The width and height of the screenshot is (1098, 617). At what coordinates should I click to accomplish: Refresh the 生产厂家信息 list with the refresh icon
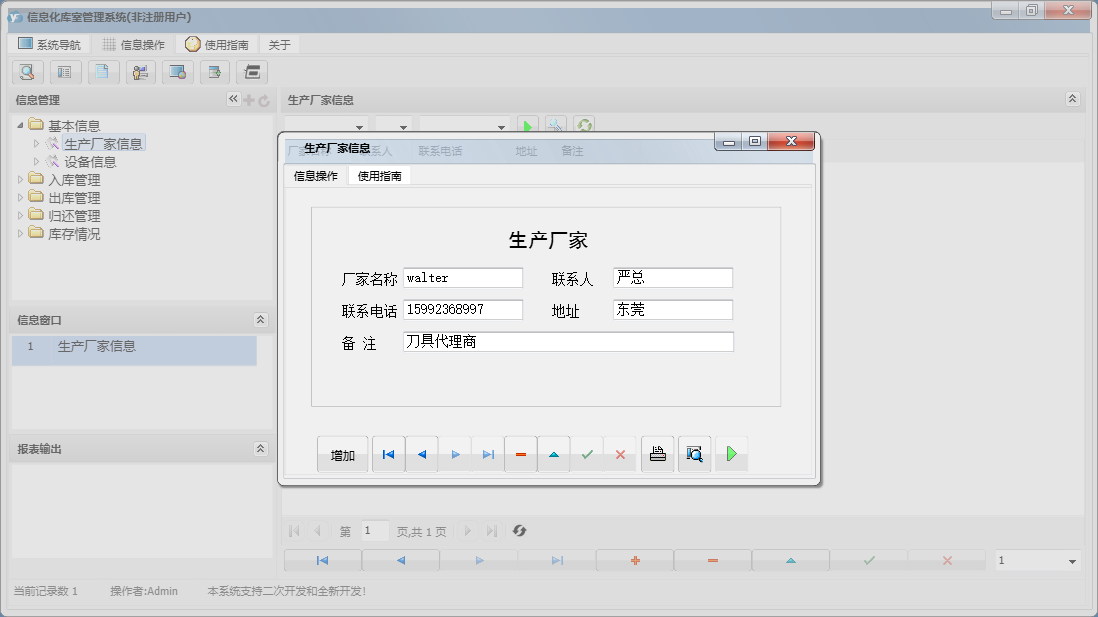click(x=584, y=124)
